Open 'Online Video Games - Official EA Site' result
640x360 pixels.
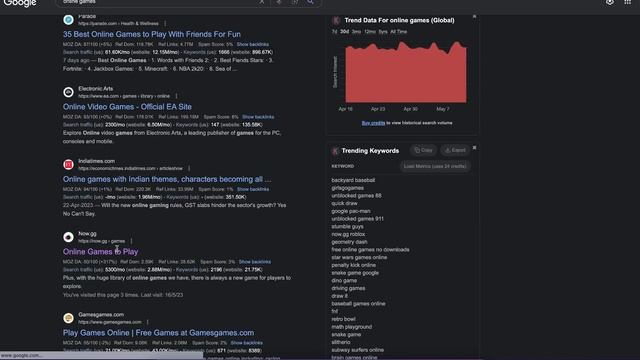click(x=127, y=107)
